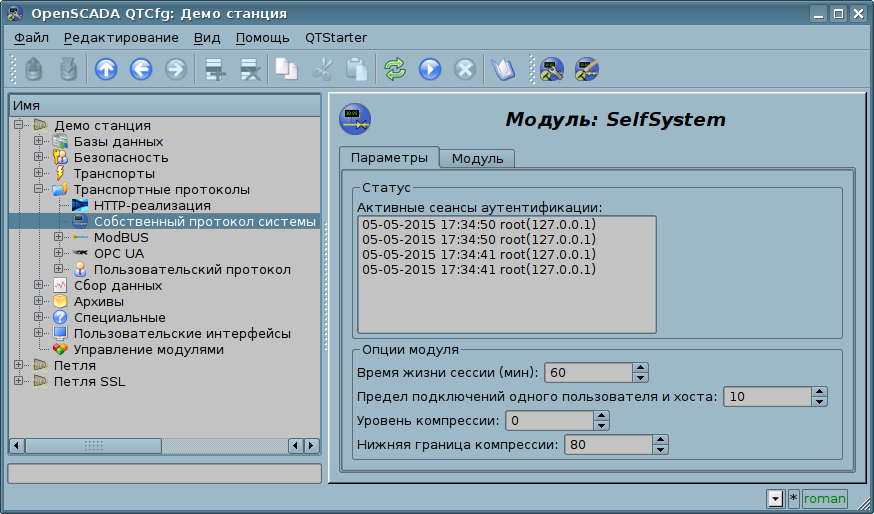
Task: Select first session entry 17:34:50 root
Action: (479, 225)
